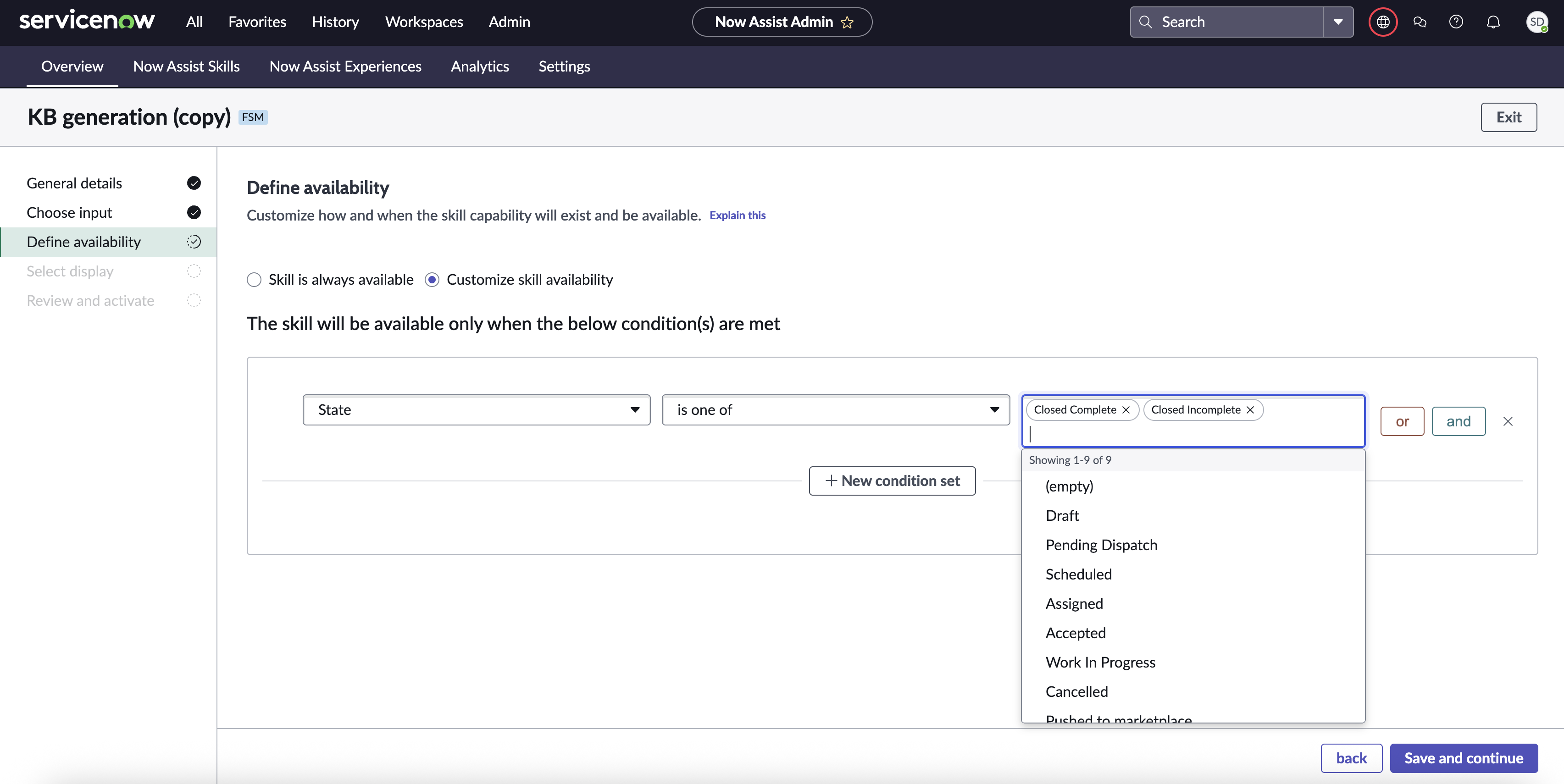Click the search magnifier icon
This screenshot has height=784, width=1564.
coord(1145,22)
